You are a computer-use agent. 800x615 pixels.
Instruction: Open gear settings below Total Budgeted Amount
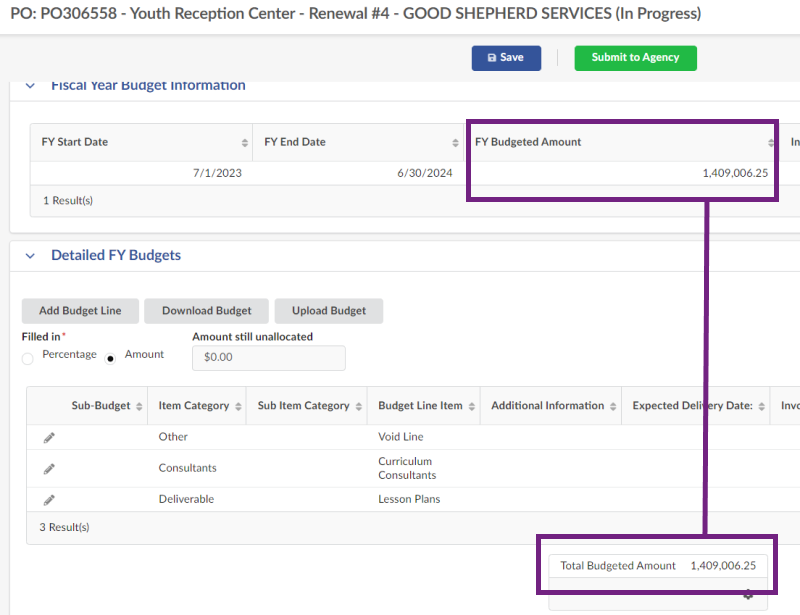(748, 594)
